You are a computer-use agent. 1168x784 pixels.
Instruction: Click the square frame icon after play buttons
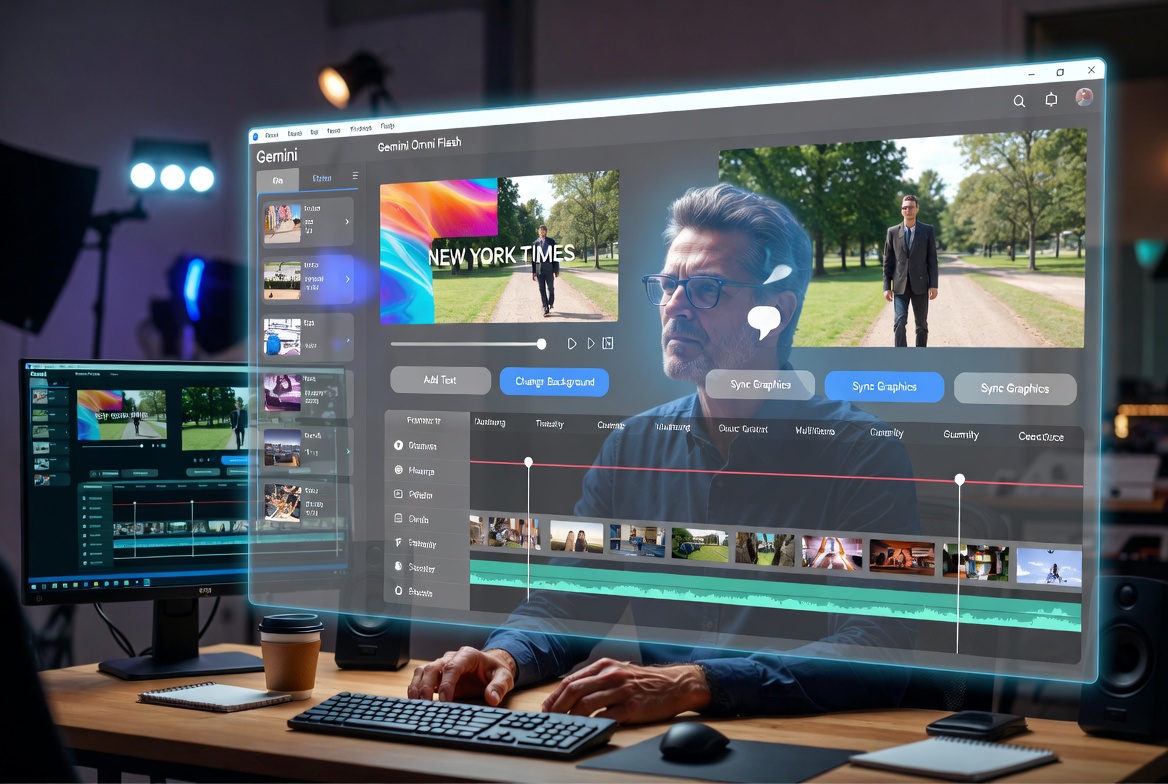(x=608, y=343)
